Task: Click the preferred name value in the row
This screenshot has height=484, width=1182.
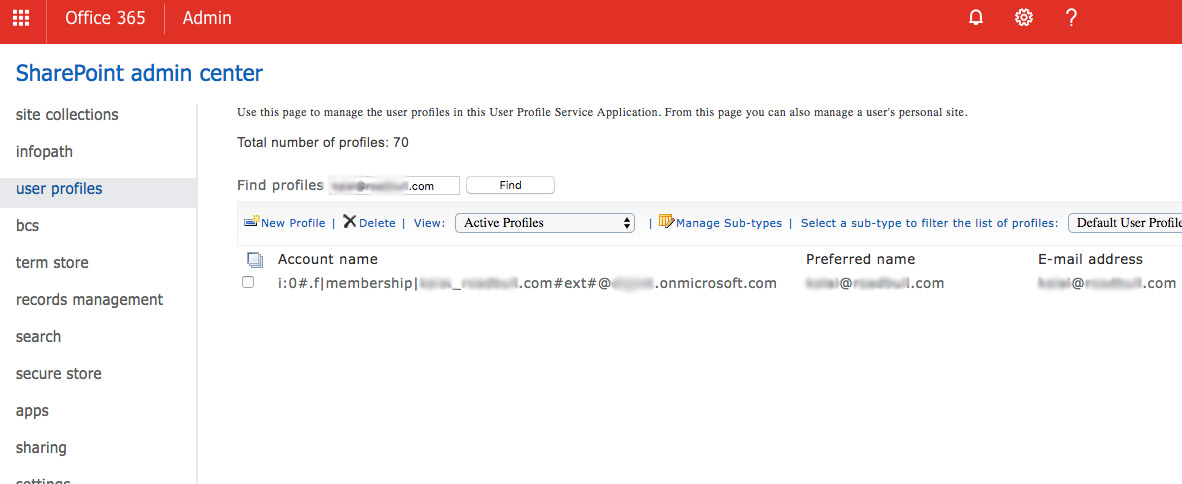Action: tap(874, 283)
